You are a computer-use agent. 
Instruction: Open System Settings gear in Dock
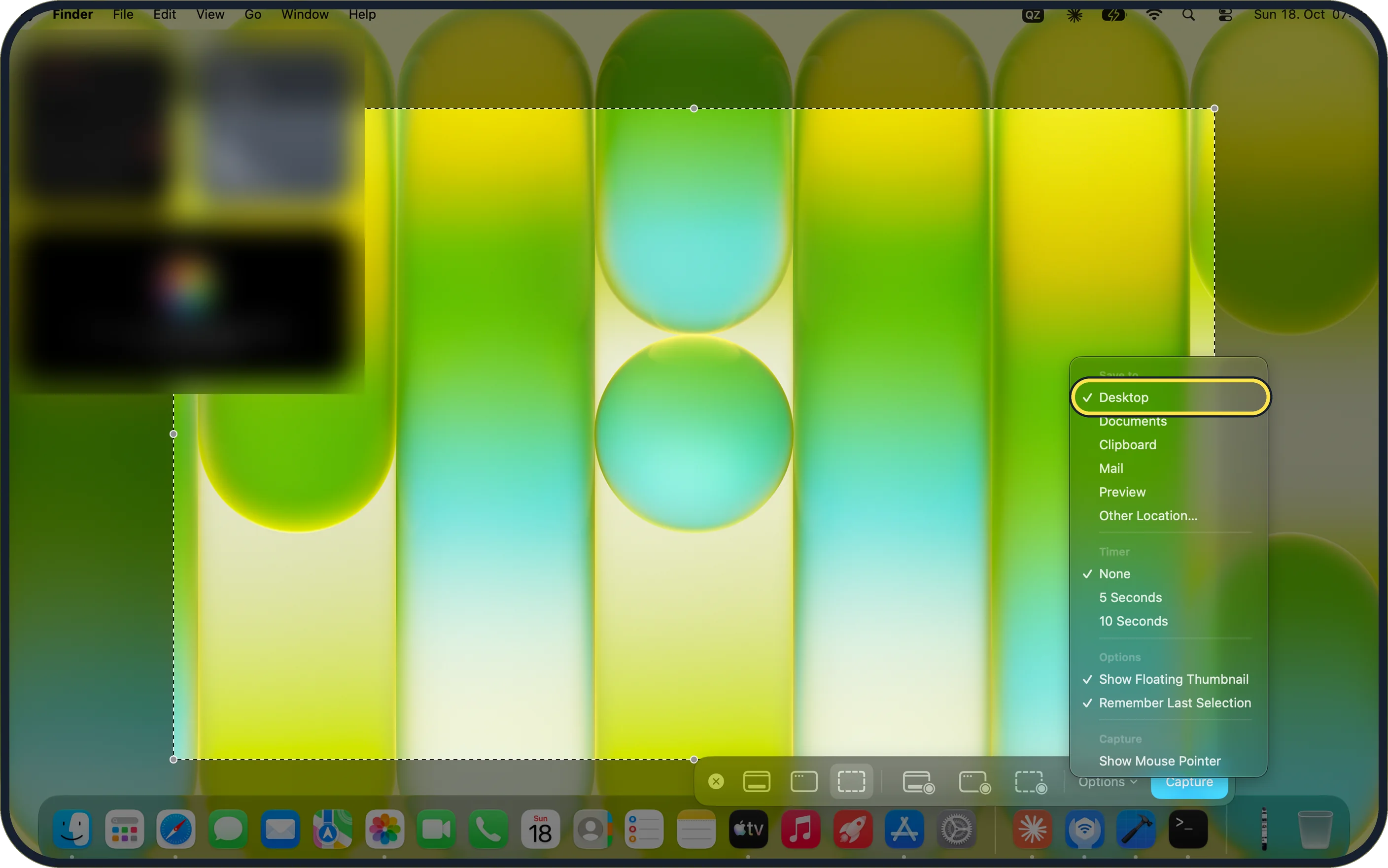pyautogui.click(x=957, y=829)
